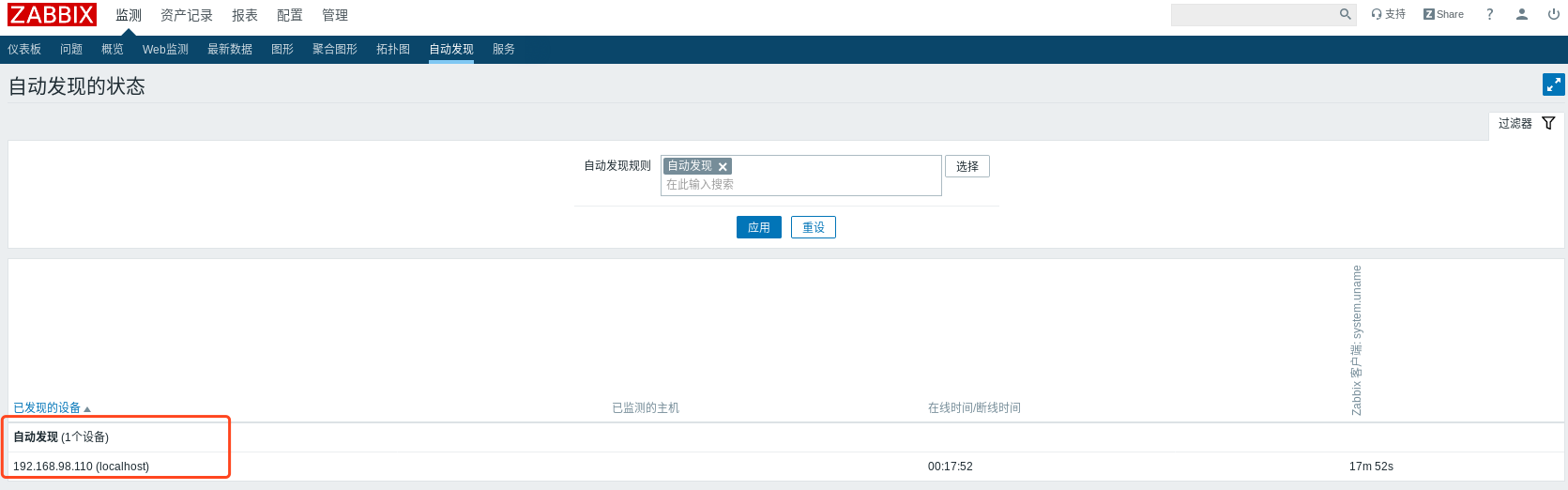Toggle fullscreen kiosk mode button
This screenshot has height=490, width=1568.
[x=1553, y=84]
